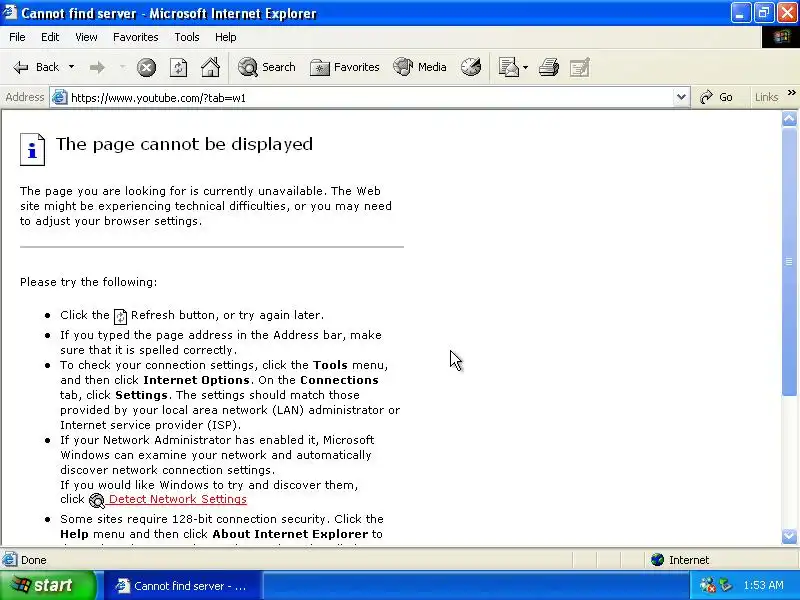Click the Windows flag throbber logo

click(x=781, y=37)
